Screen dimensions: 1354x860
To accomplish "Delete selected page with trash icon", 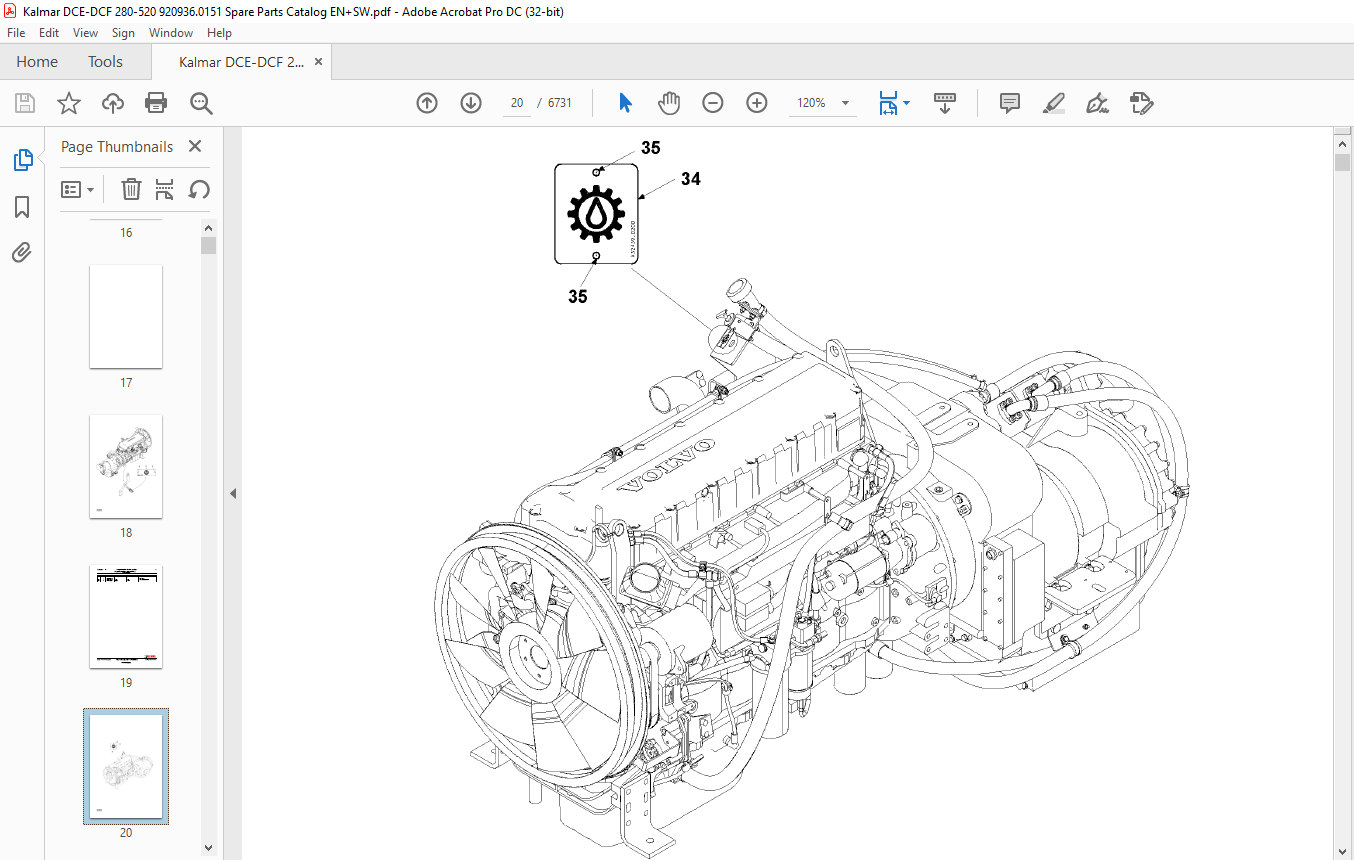I will pos(131,189).
